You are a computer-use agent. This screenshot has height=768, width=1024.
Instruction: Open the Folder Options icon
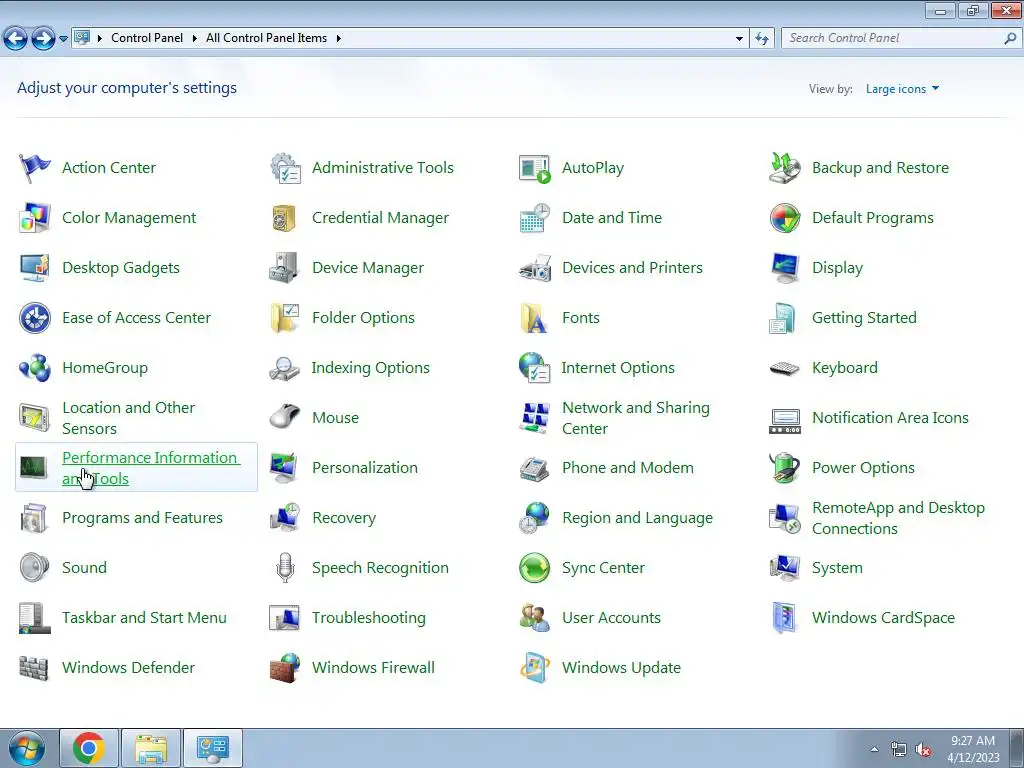(285, 318)
